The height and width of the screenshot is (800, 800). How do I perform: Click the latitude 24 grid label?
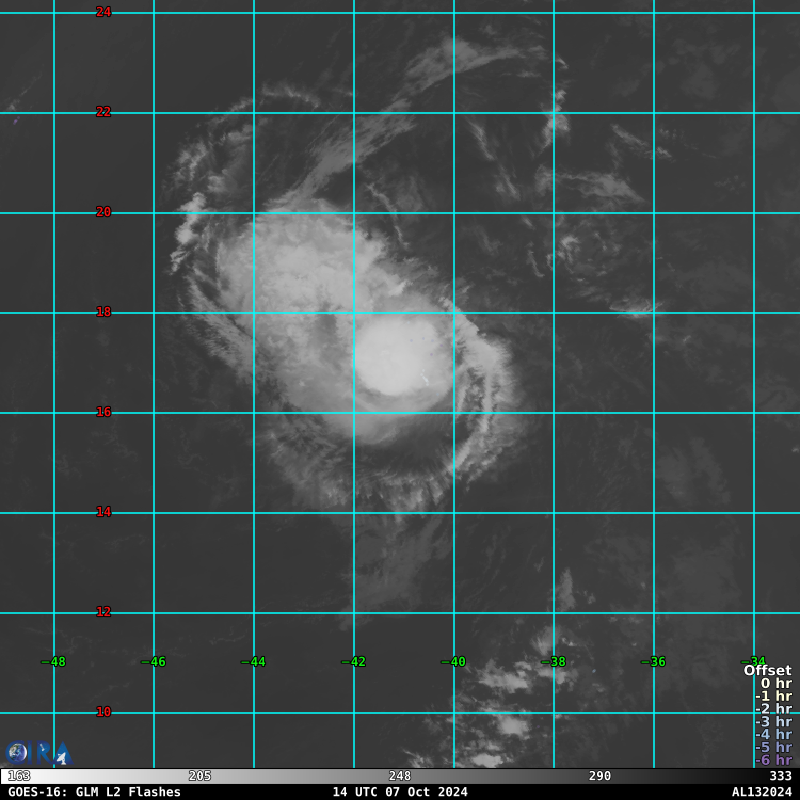[x=104, y=12]
